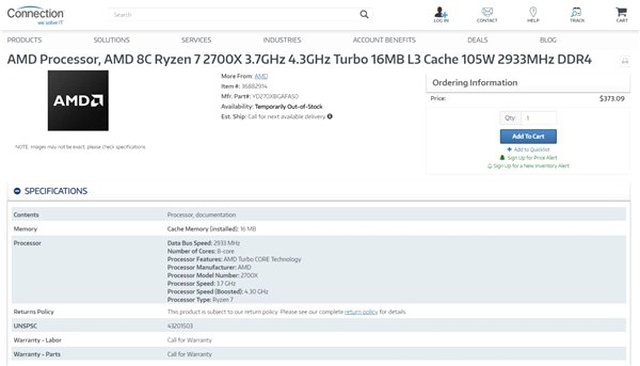Viewport: 640px width, 366px height.
Task: Open the Services menu
Action: 196,40
